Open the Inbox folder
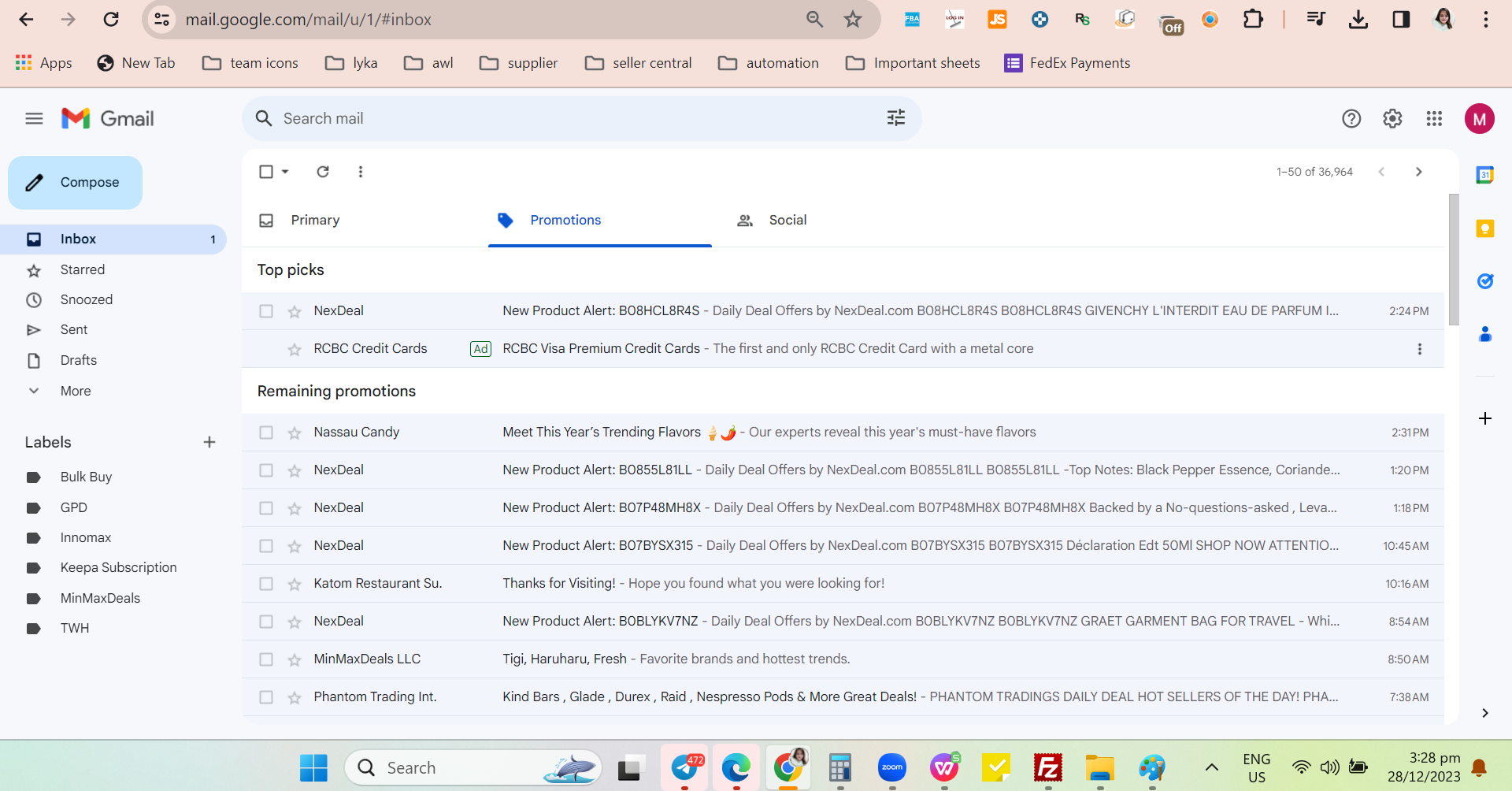 113,240
